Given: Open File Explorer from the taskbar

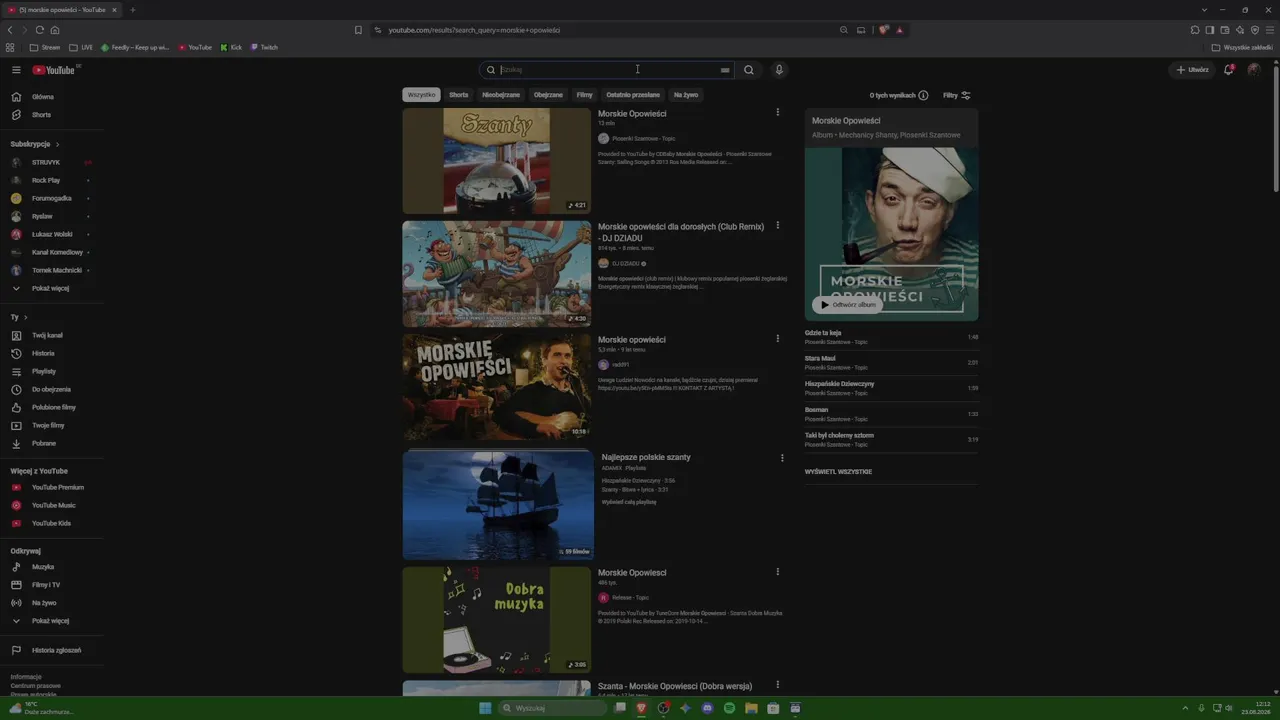Looking at the screenshot, I should point(751,708).
